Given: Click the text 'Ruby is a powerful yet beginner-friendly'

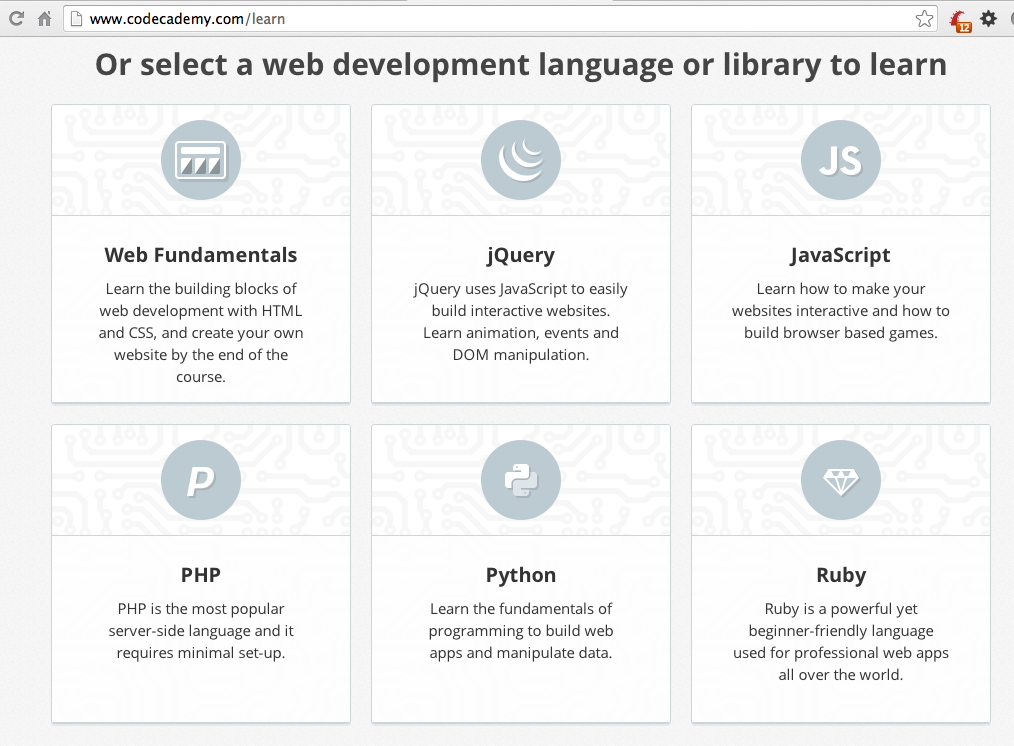Looking at the screenshot, I should (x=841, y=641).
